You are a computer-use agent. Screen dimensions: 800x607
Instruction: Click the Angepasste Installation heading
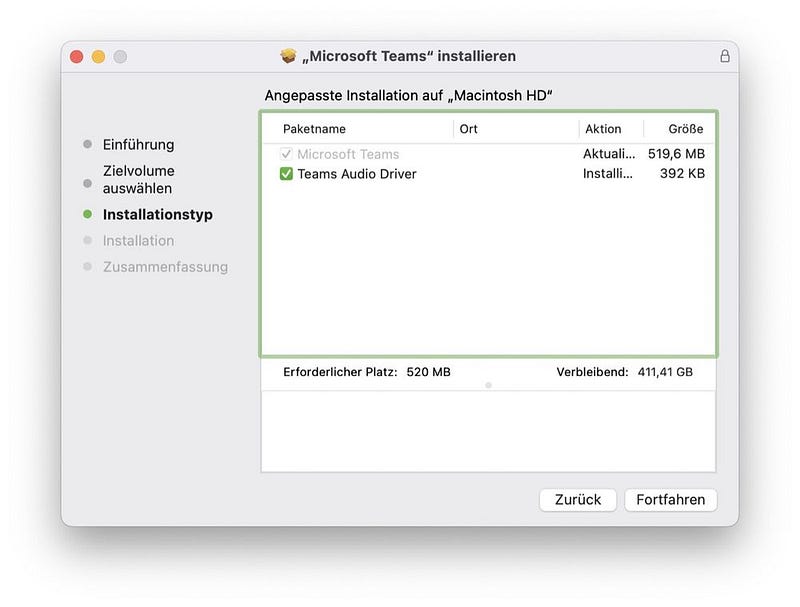pos(408,95)
